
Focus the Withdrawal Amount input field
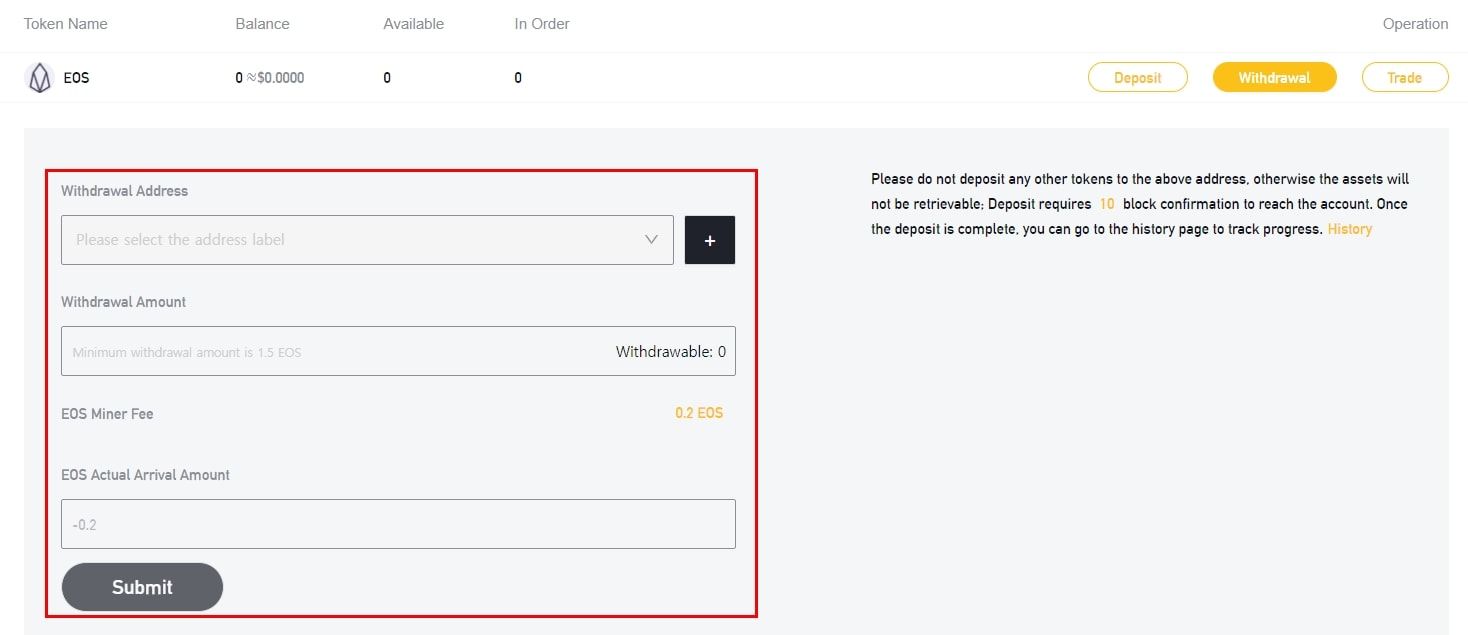pyautogui.click(x=398, y=351)
